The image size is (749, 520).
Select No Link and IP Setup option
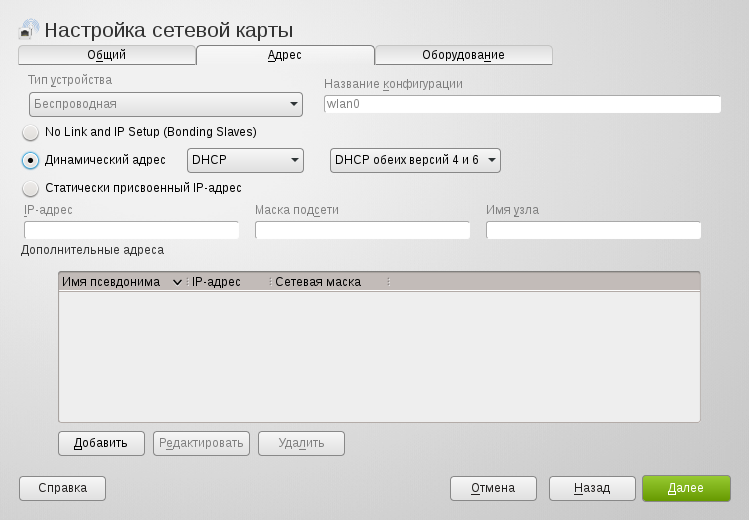31,132
